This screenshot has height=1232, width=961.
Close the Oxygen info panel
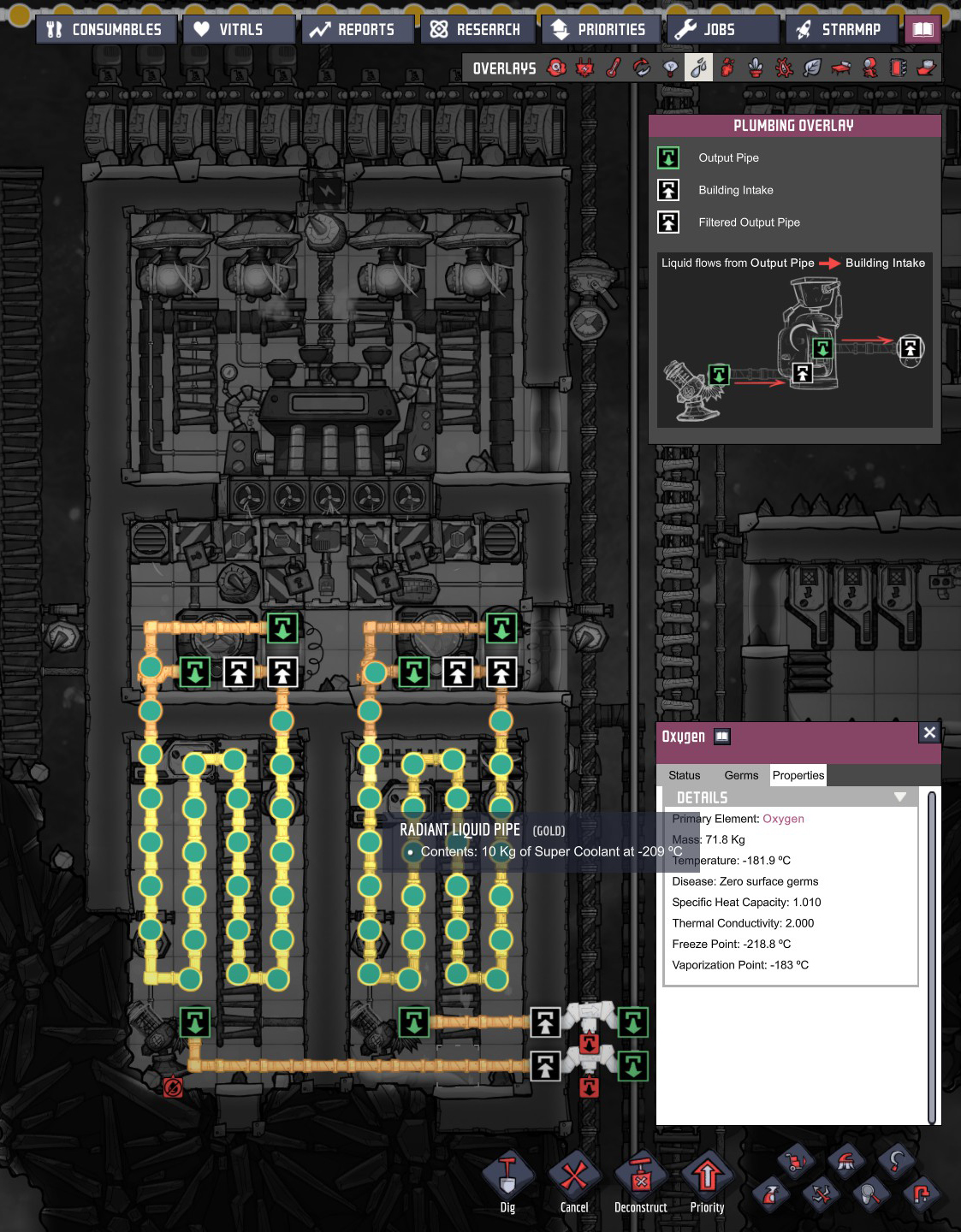click(x=929, y=732)
